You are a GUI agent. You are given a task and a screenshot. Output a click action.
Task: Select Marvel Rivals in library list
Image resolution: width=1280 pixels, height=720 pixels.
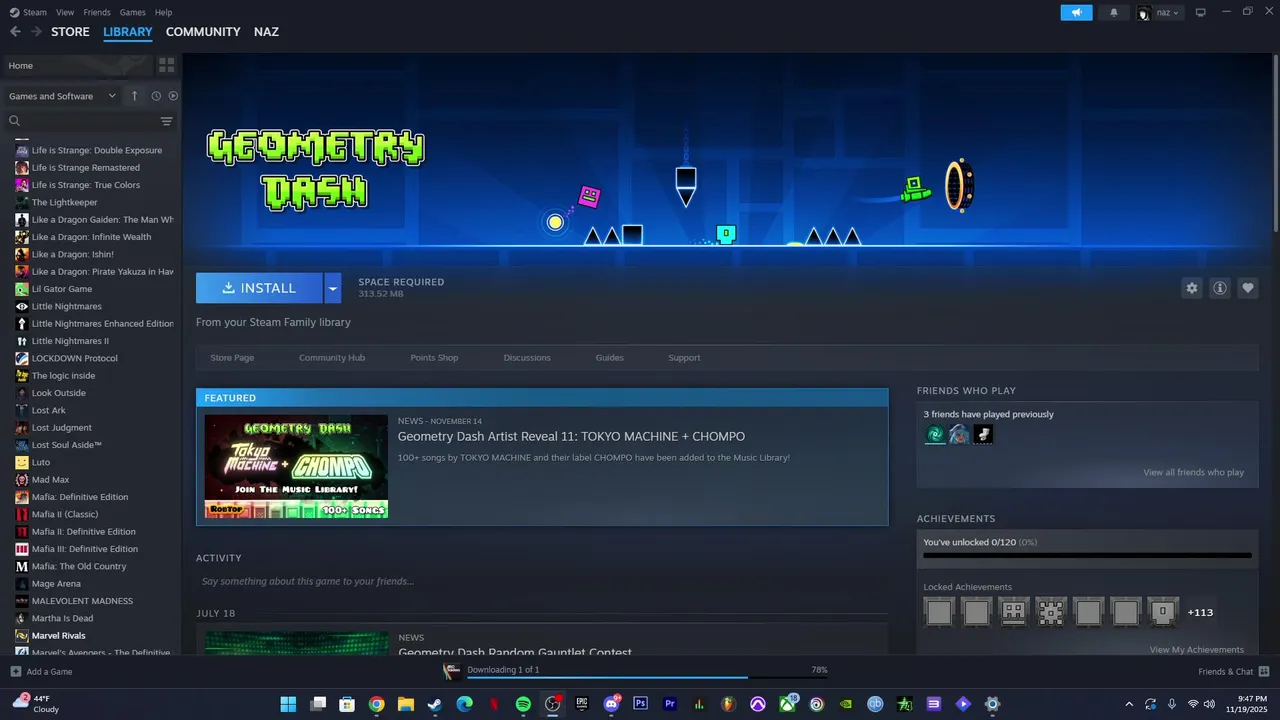pyautogui.click(x=58, y=636)
